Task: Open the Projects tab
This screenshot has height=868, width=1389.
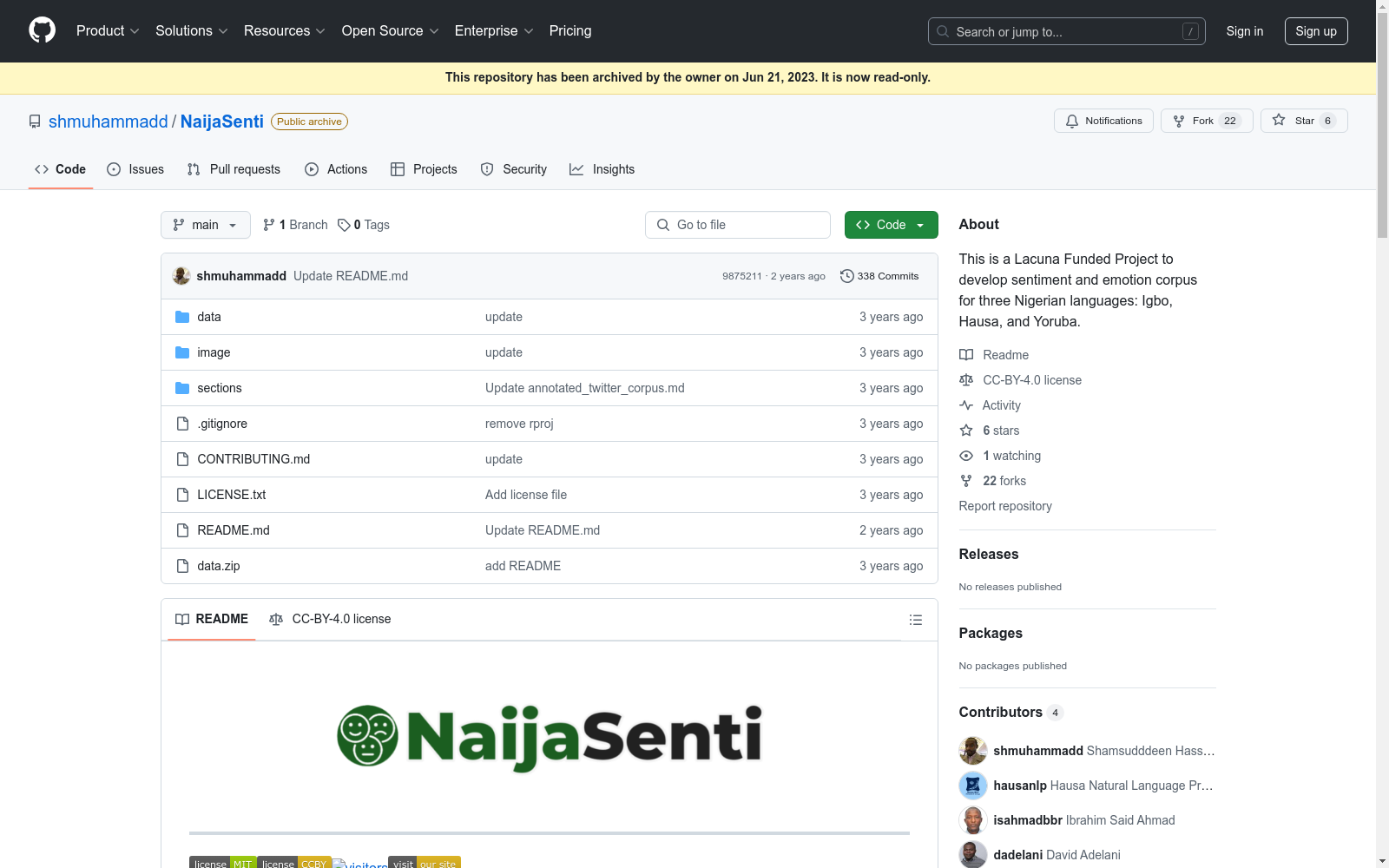Action: point(424,169)
